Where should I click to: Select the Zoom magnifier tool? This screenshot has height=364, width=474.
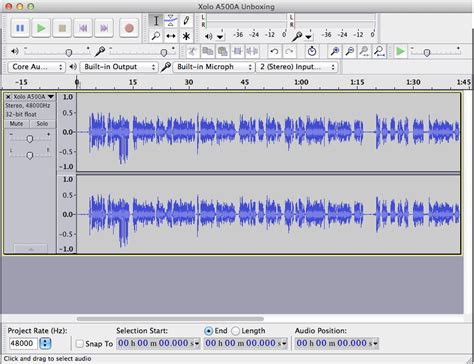coord(156,36)
